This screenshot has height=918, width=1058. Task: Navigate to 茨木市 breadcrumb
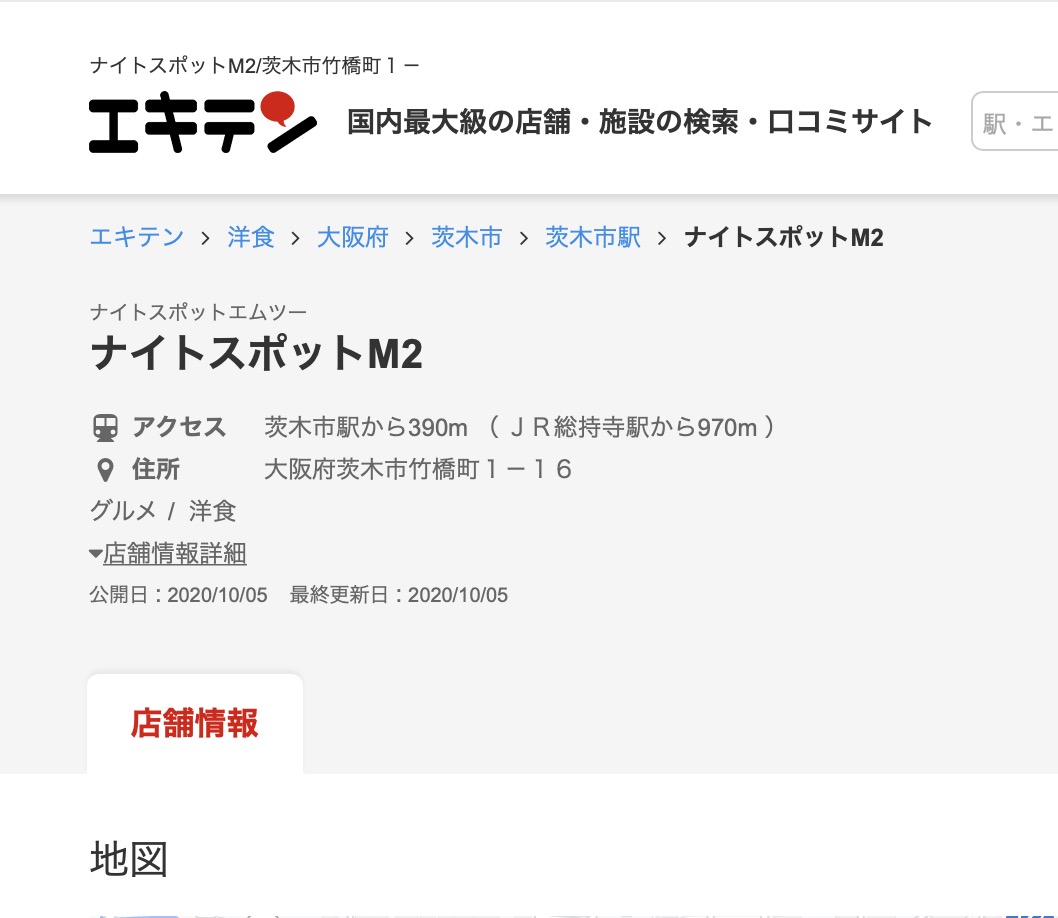coord(467,237)
